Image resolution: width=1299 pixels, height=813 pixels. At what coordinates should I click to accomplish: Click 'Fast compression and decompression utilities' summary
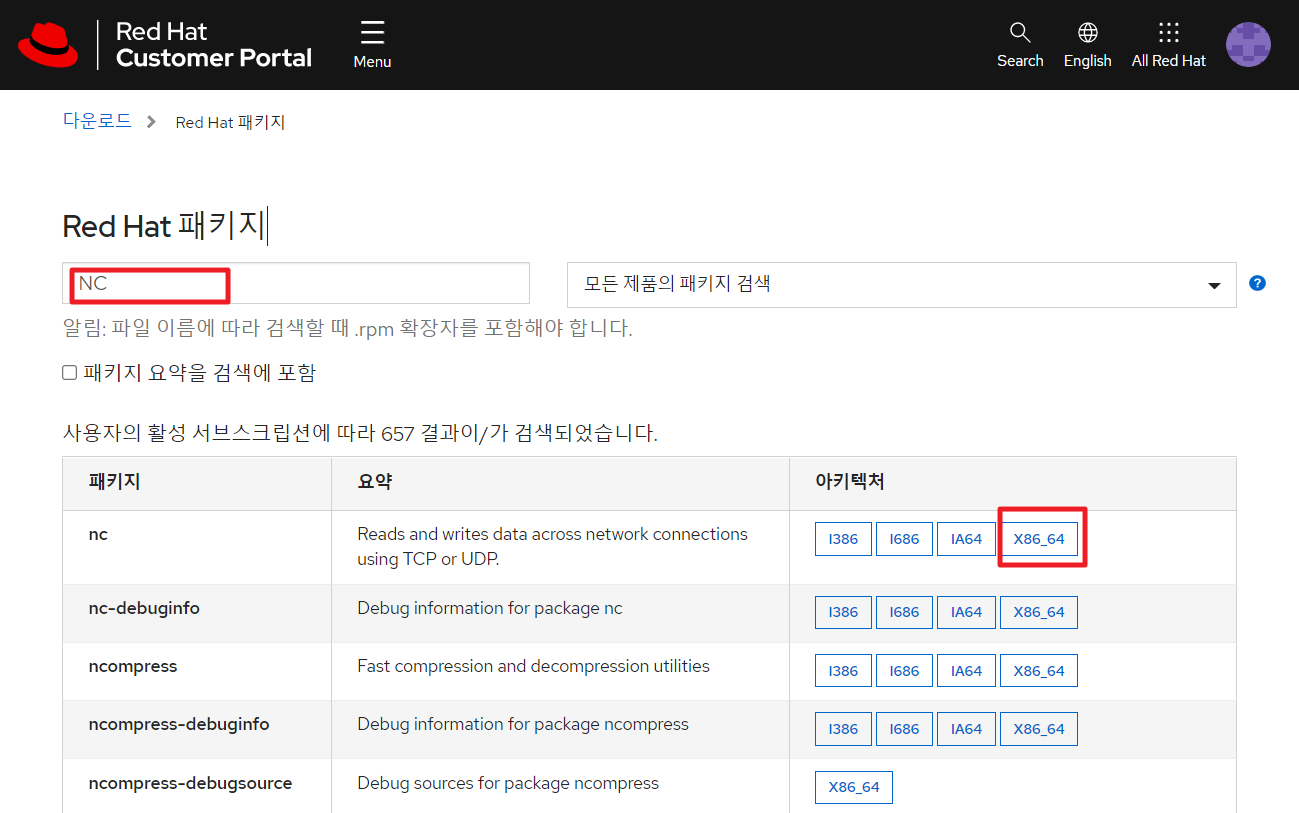tap(533, 666)
